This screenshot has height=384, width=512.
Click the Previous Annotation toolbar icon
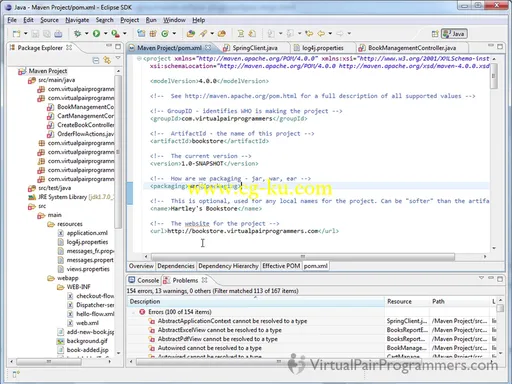(x=290, y=33)
